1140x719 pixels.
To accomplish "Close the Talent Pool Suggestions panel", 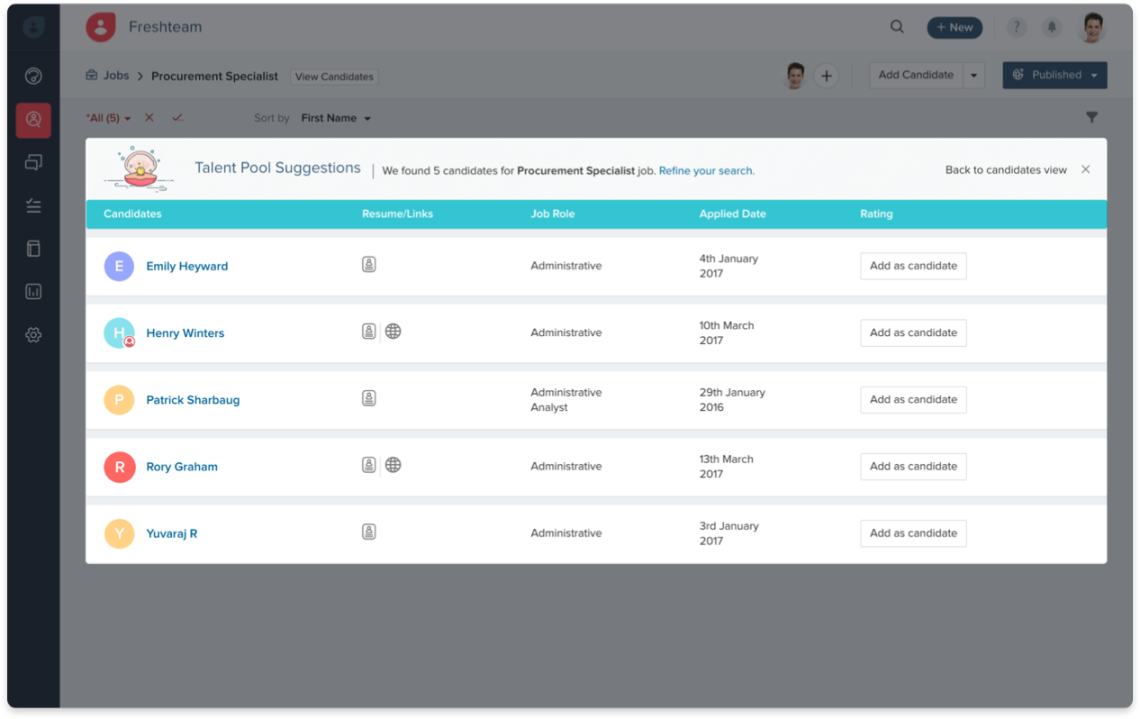I will pos(1085,170).
